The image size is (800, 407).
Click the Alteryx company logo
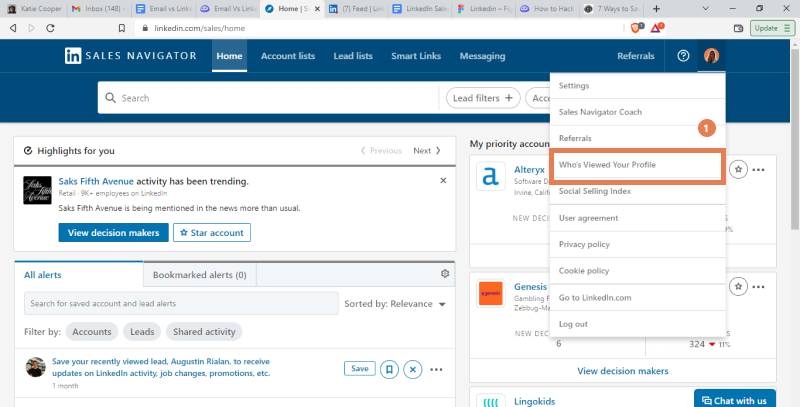(491, 176)
